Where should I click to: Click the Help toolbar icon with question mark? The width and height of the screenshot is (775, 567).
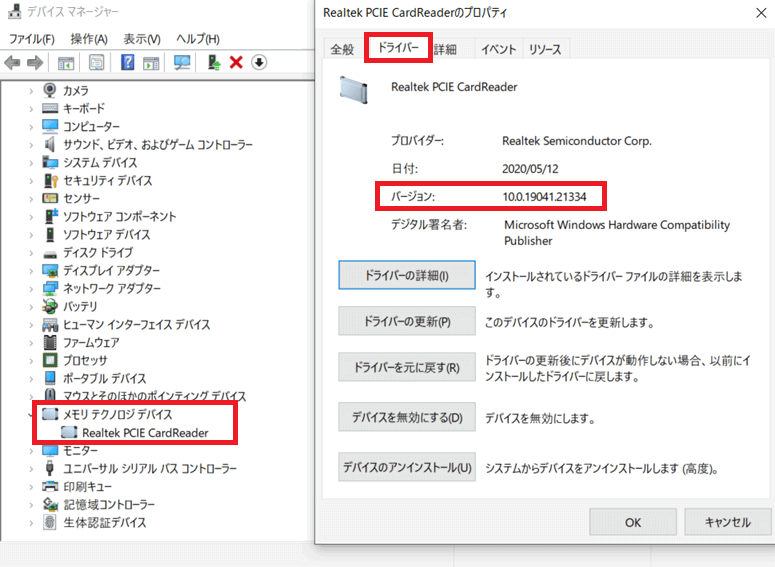click(x=127, y=62)
